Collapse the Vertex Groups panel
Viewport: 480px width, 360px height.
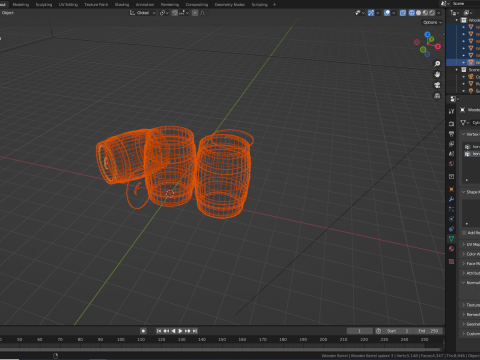click(x=463, y=134)
